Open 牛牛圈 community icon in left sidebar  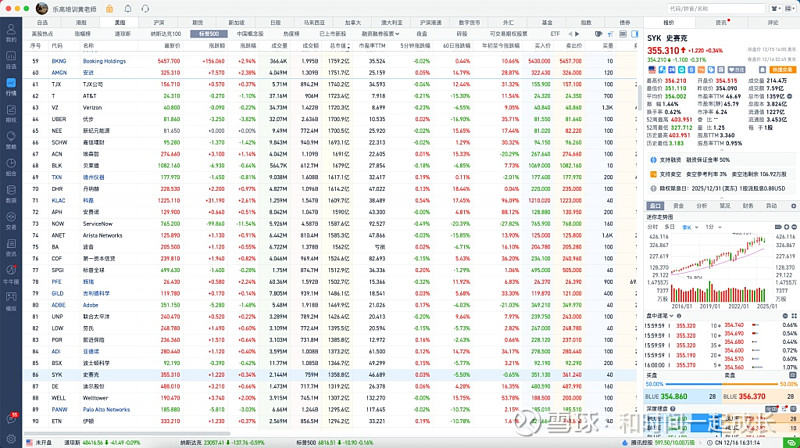pos(11,275)
